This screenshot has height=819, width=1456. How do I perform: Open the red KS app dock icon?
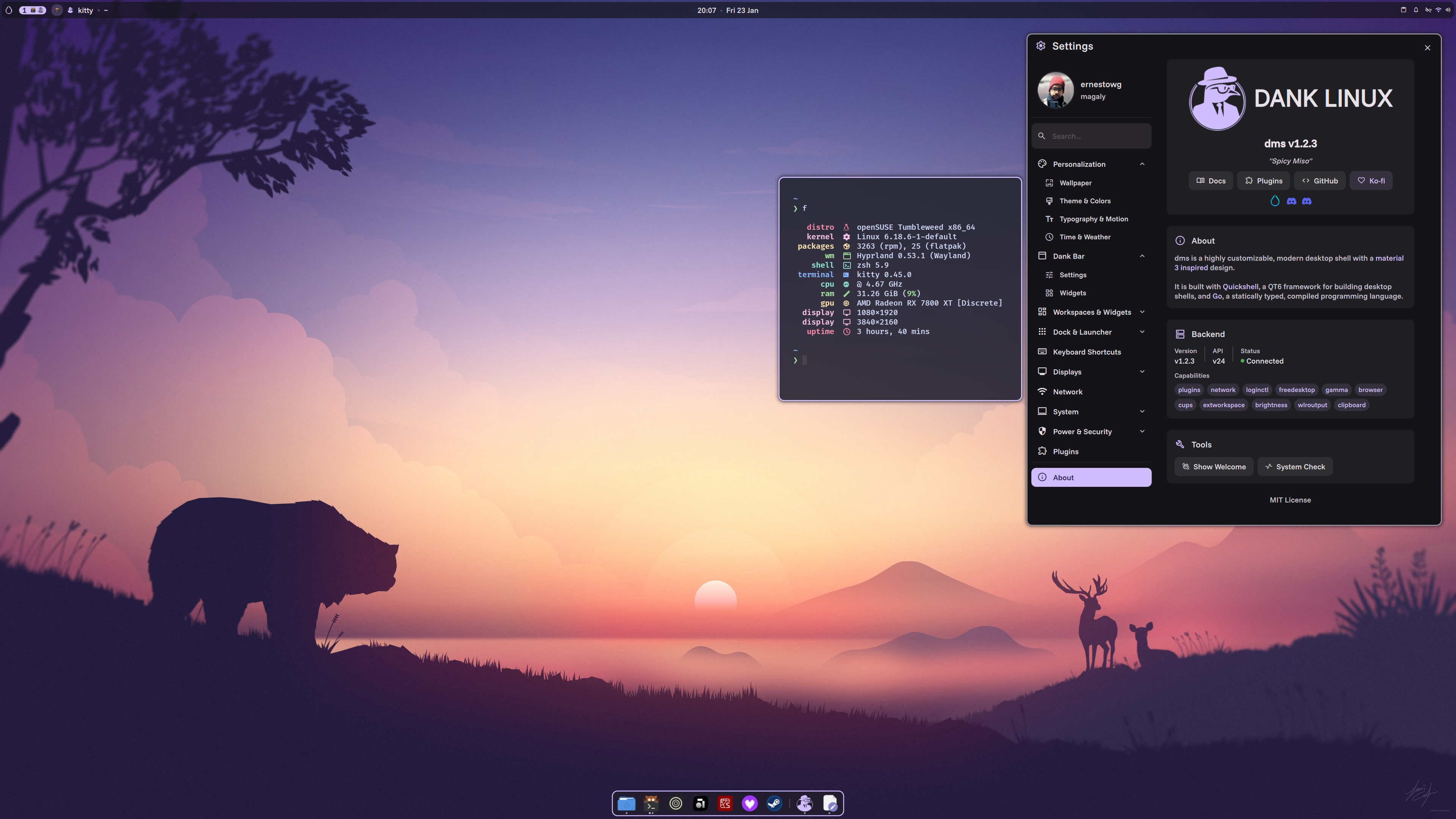click(x=725, y=803)
